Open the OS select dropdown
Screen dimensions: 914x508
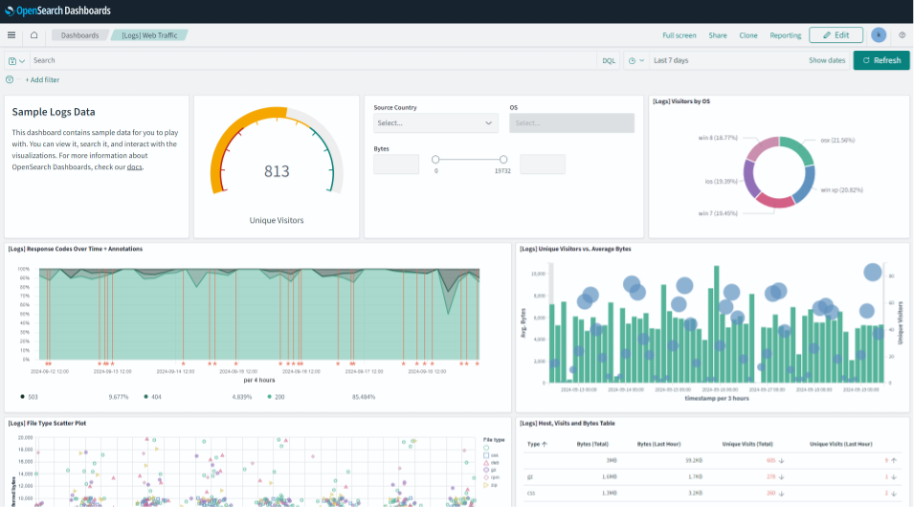point(571,123)
